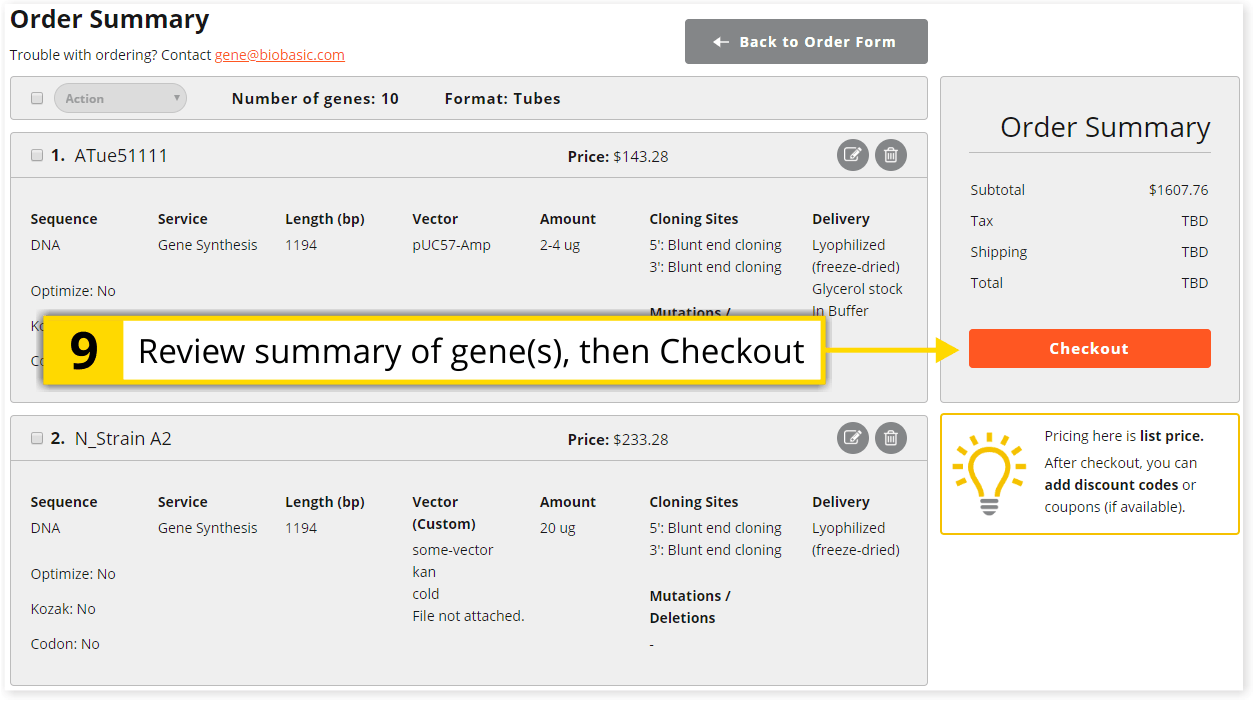Screen dimensions: 1253x701
Task: Click the 'Format: Tubes' label
Action: click(502, 98)
